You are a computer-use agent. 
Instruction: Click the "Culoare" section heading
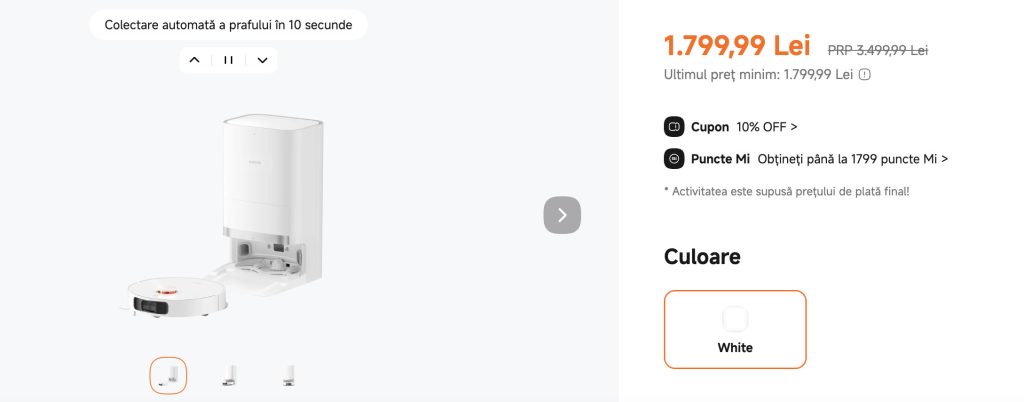pyautogui.click(x=702, y=257)
